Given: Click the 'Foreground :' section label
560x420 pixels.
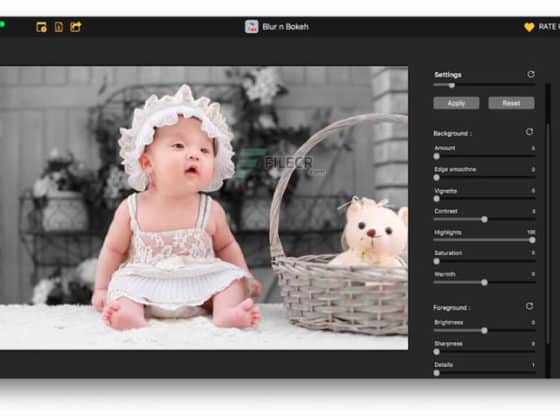Looking at the screenshot, I should point(451,308).
